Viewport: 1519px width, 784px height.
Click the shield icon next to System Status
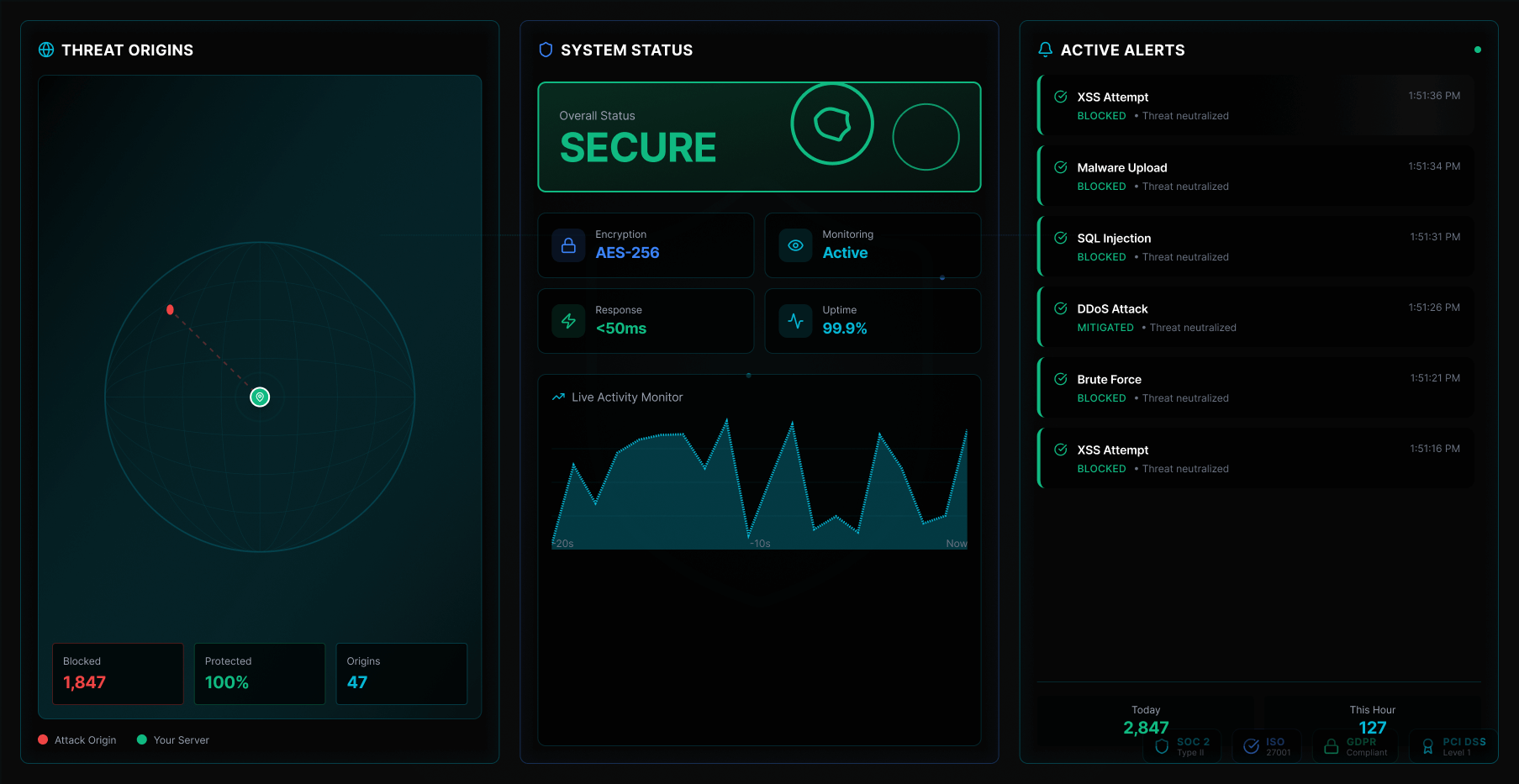click(546, 50)
